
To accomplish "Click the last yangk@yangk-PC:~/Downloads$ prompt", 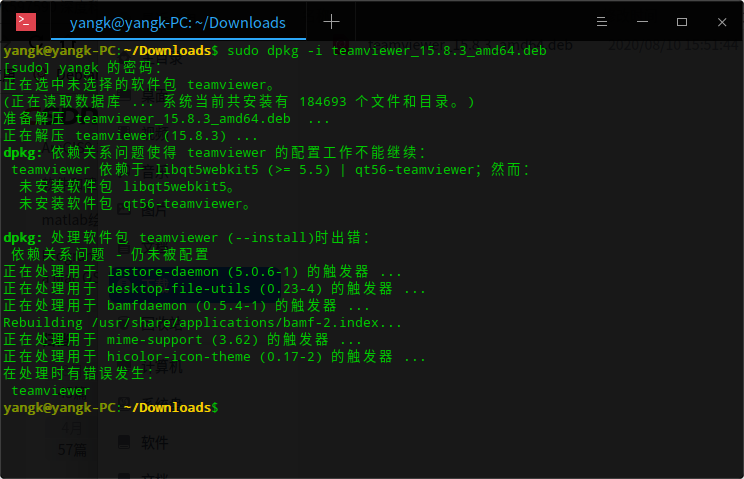I will click(111, 408).
